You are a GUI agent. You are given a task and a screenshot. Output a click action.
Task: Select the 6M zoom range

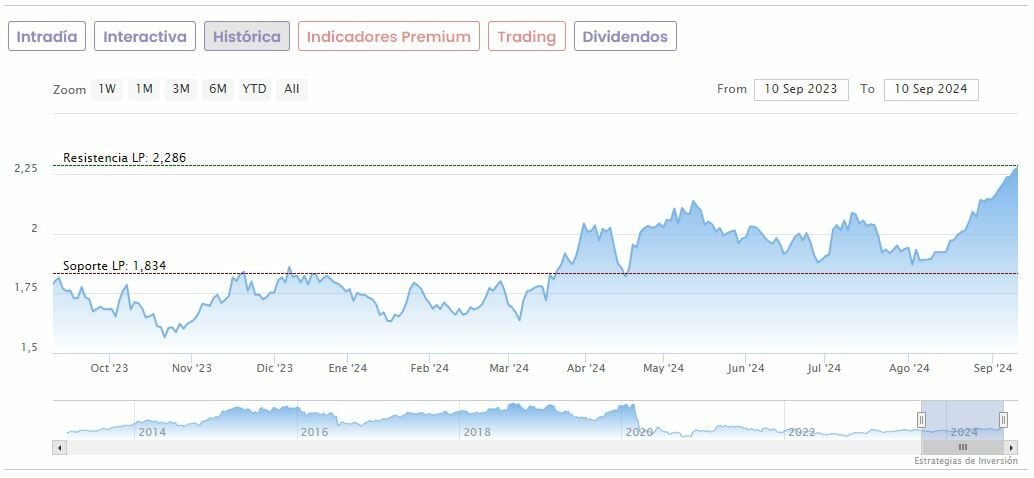(218, 89)
